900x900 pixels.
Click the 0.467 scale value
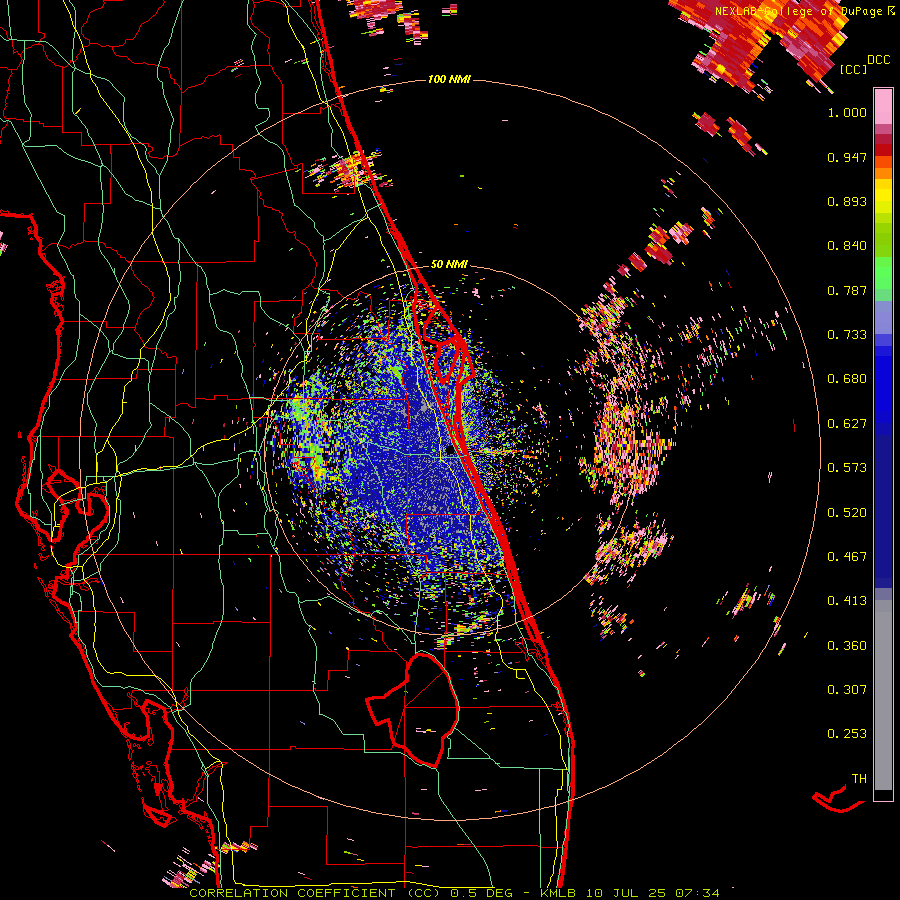(x=847, y=557)
